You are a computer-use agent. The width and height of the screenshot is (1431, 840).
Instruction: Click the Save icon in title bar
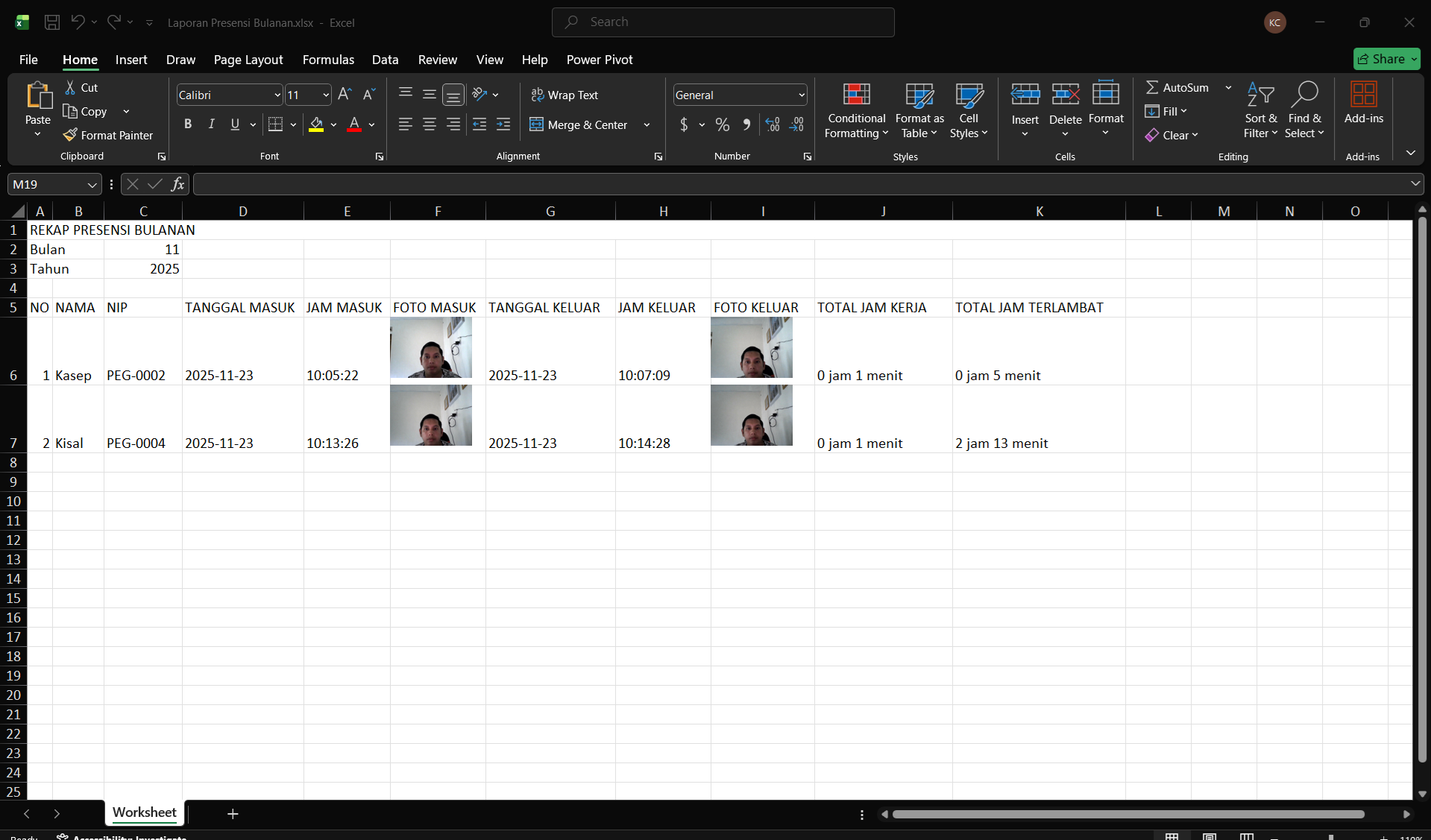52,22
